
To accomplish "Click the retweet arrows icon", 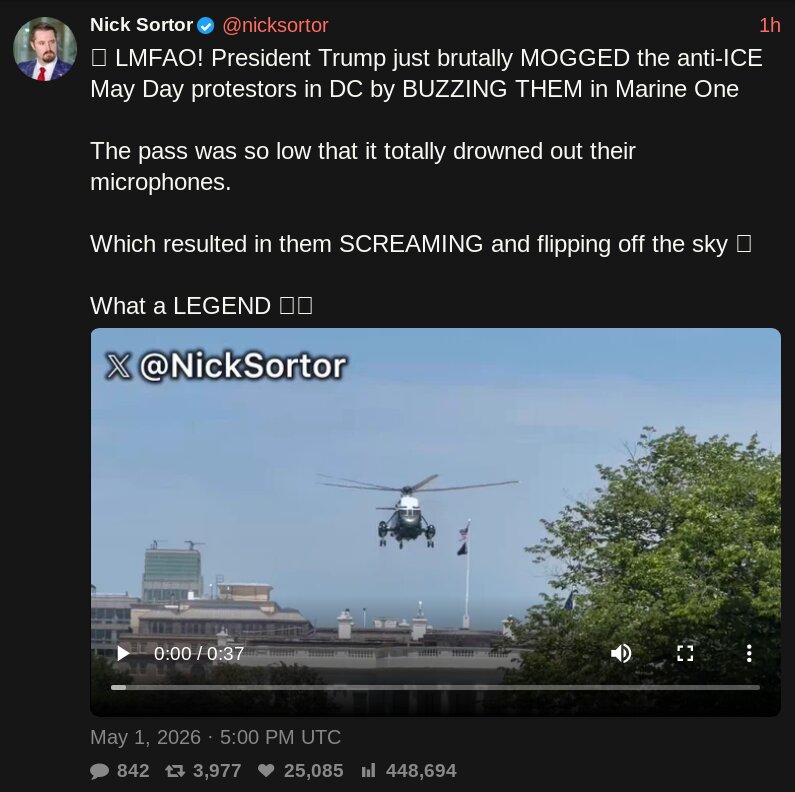I will 175,771.
